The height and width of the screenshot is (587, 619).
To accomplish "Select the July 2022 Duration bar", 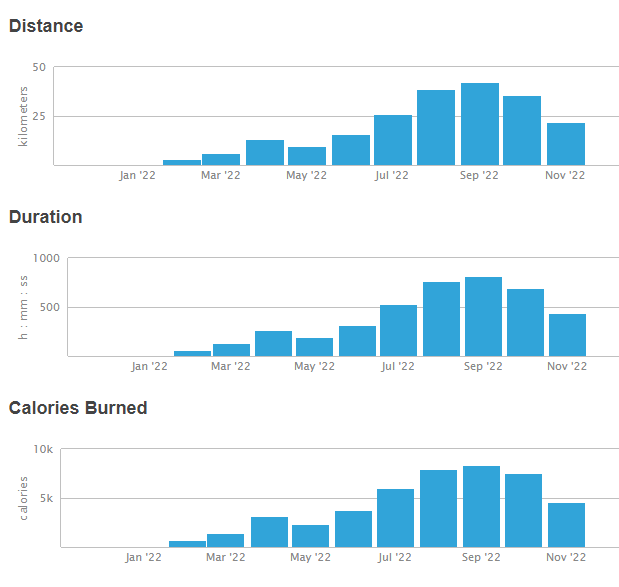I will coord(398,331).
